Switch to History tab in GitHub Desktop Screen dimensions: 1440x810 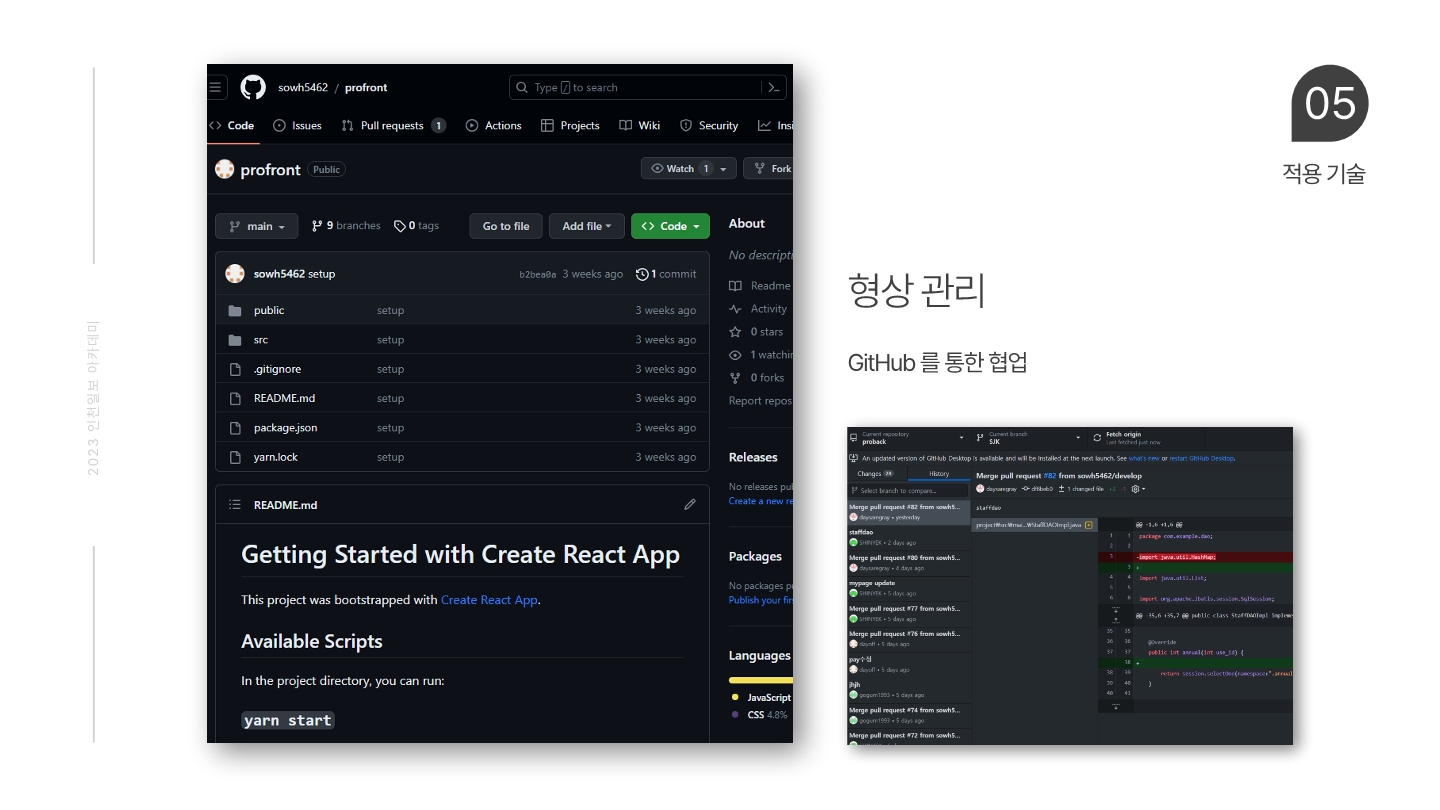(x=939, y=474)
